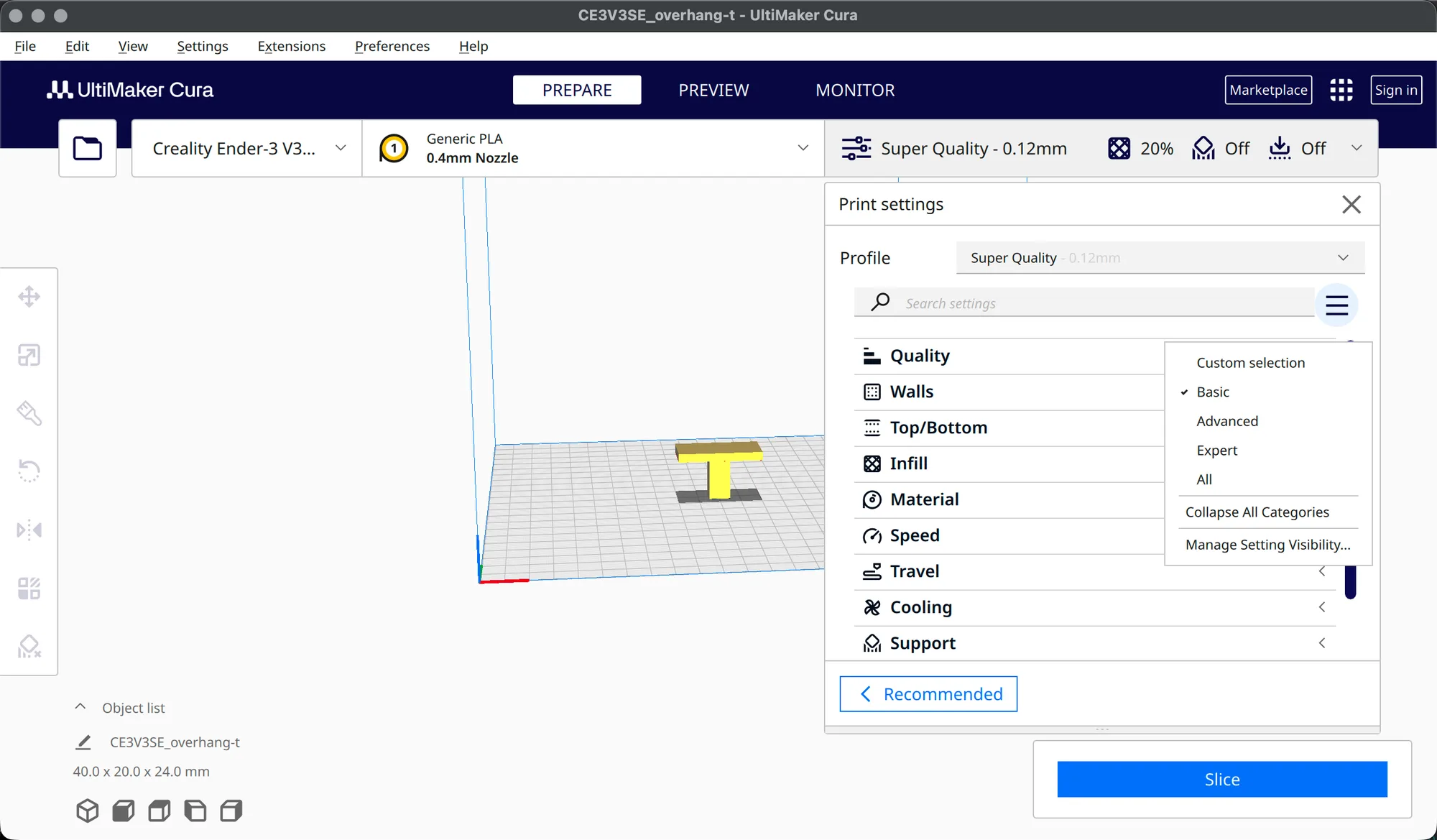Click the Slice button
Viewport: 1437px width, 840px height.
pos(1221,779)
